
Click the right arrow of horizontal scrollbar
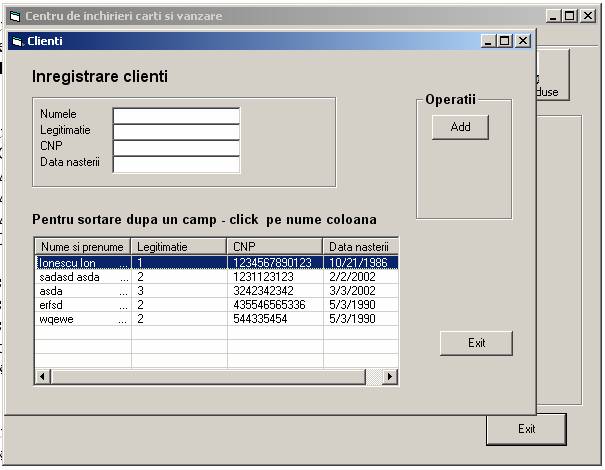(390, 377)
